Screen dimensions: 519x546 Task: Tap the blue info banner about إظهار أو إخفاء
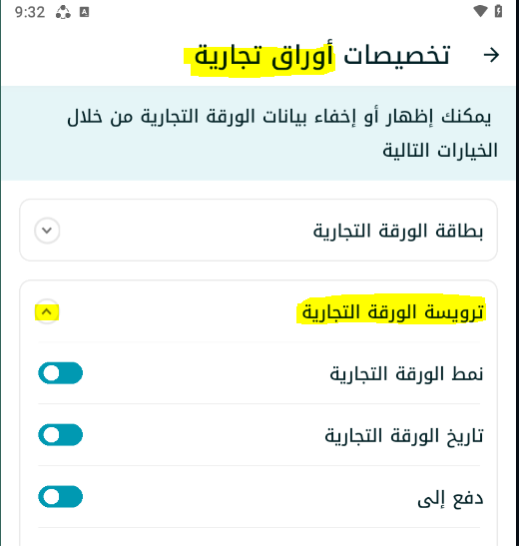click(x=258, y=133)
